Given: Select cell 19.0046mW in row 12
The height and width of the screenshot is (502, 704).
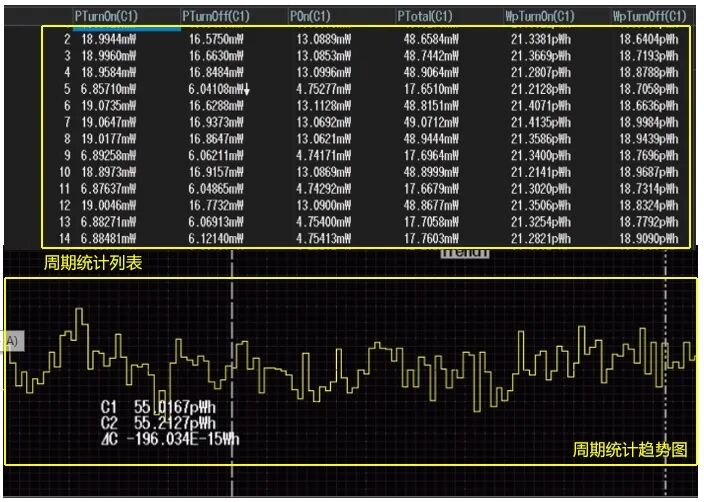Looking at the screenshot, I should (109, 206).
